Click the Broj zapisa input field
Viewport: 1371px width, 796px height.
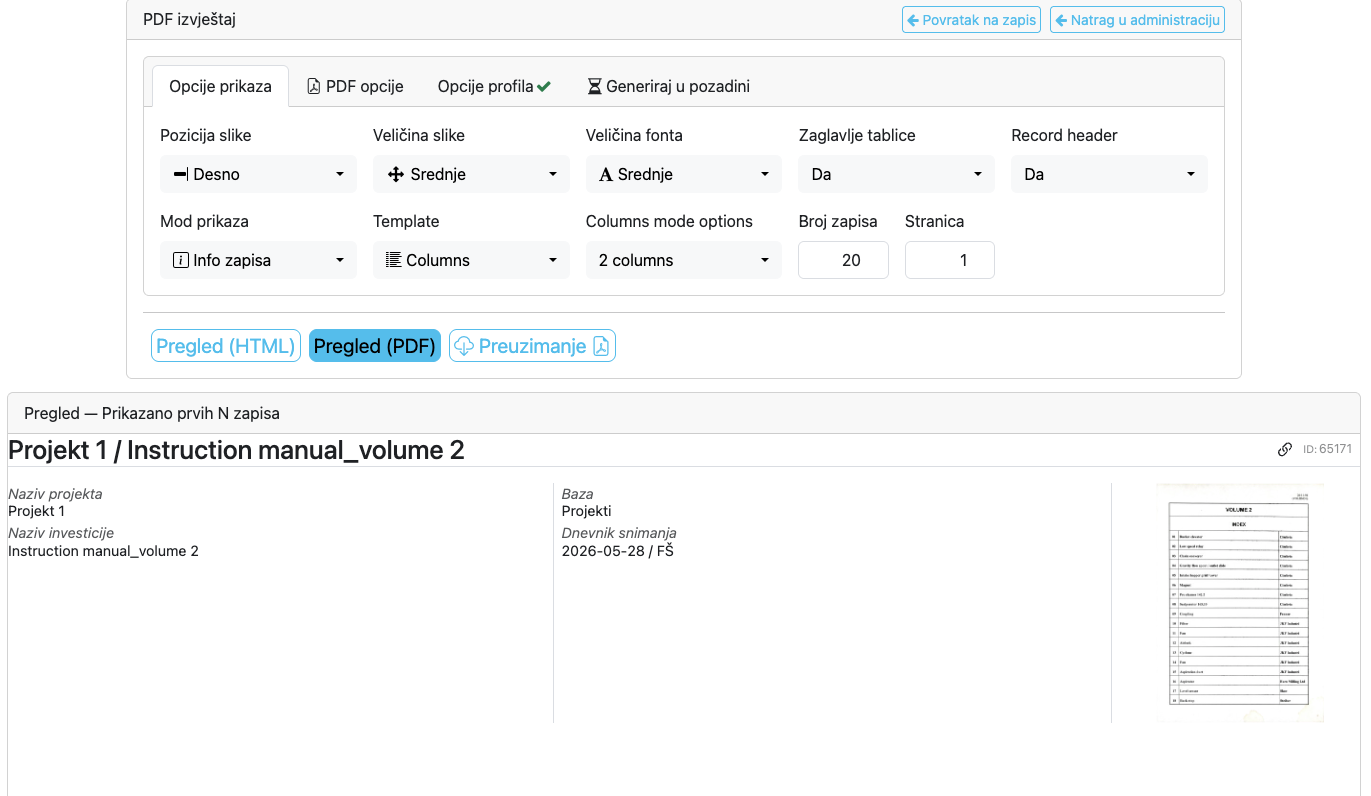[x=843, y=260]
